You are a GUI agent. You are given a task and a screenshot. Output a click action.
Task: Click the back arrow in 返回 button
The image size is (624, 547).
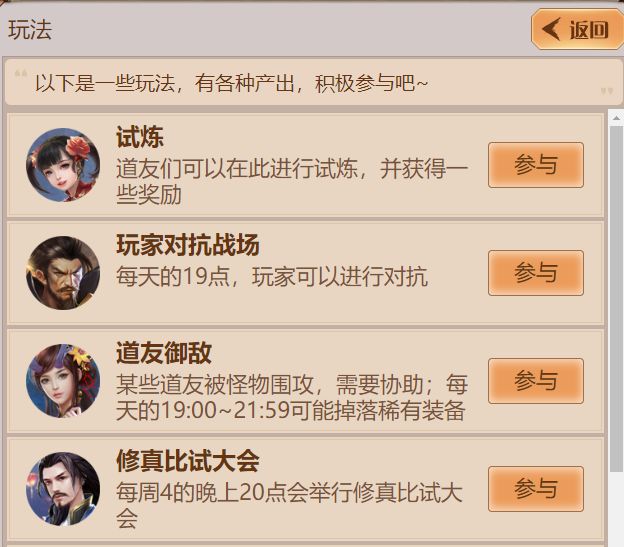point(552,29)
